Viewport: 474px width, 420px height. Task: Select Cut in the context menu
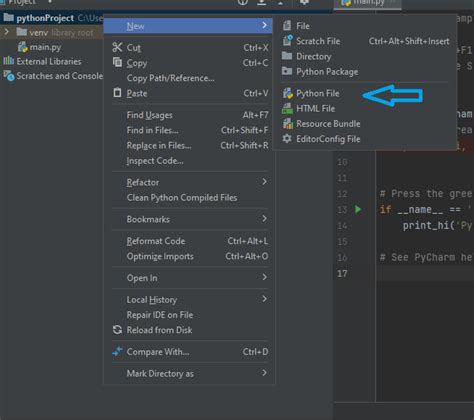(x=190, y=48)
